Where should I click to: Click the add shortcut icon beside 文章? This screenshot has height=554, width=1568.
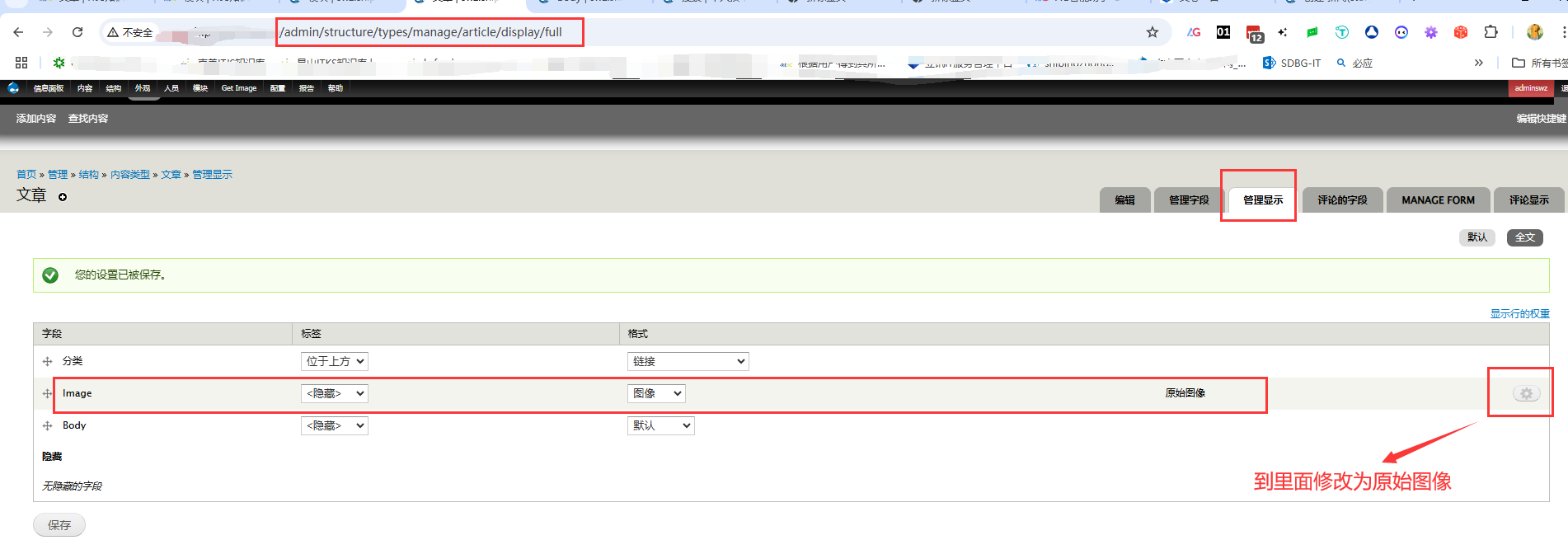click(x=63, y=197)
